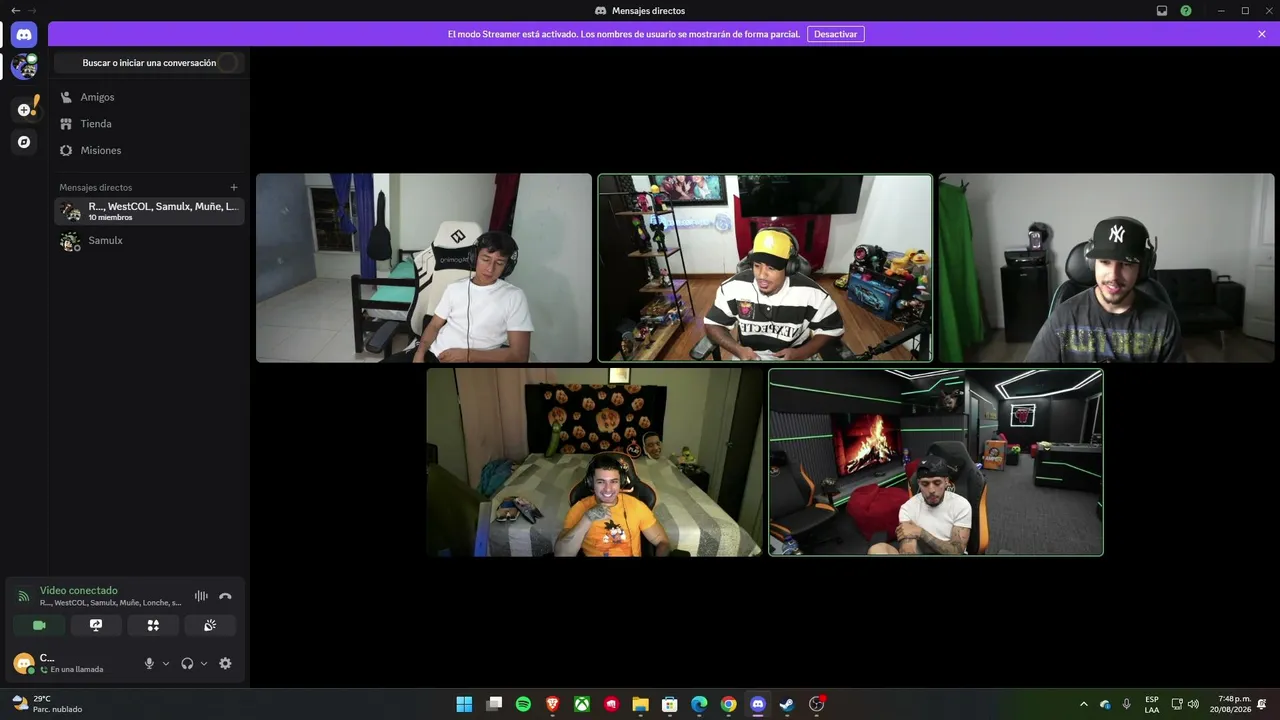Open the Samulx direct message
This screenshot has width=1280, height=720.
point(149,241)
